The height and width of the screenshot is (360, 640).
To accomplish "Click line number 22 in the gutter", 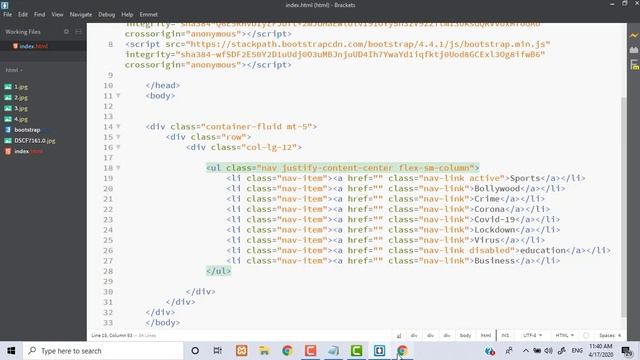I will (108, 209).
